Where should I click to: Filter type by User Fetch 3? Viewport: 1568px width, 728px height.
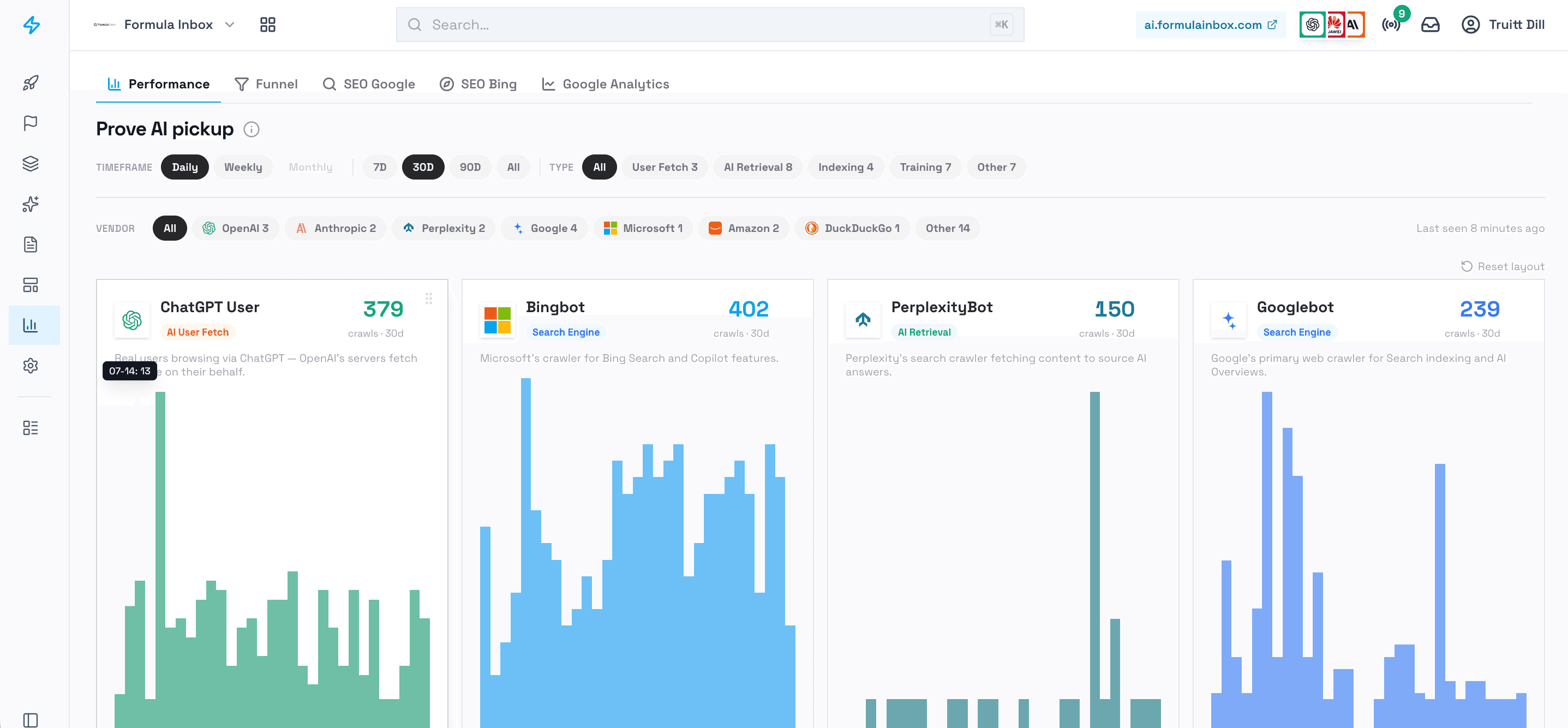pos(665,168)
